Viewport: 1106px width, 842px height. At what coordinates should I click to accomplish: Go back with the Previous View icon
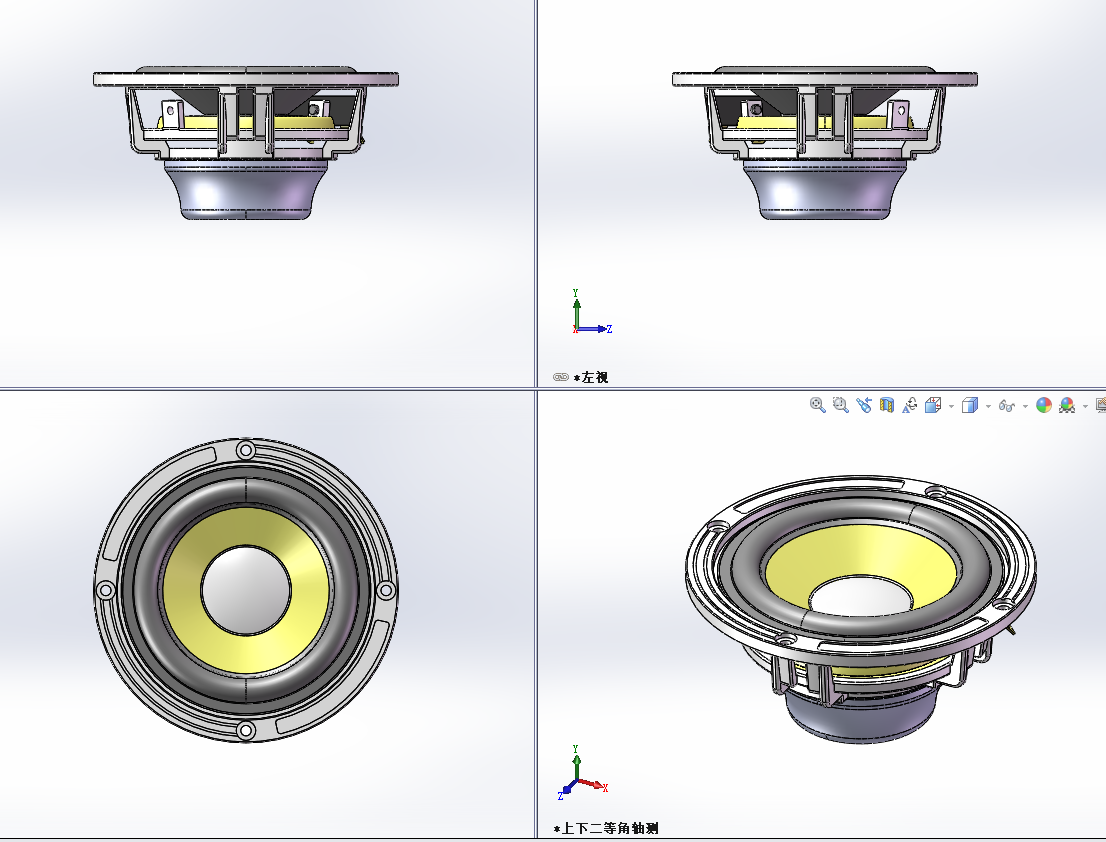(864, 405)
